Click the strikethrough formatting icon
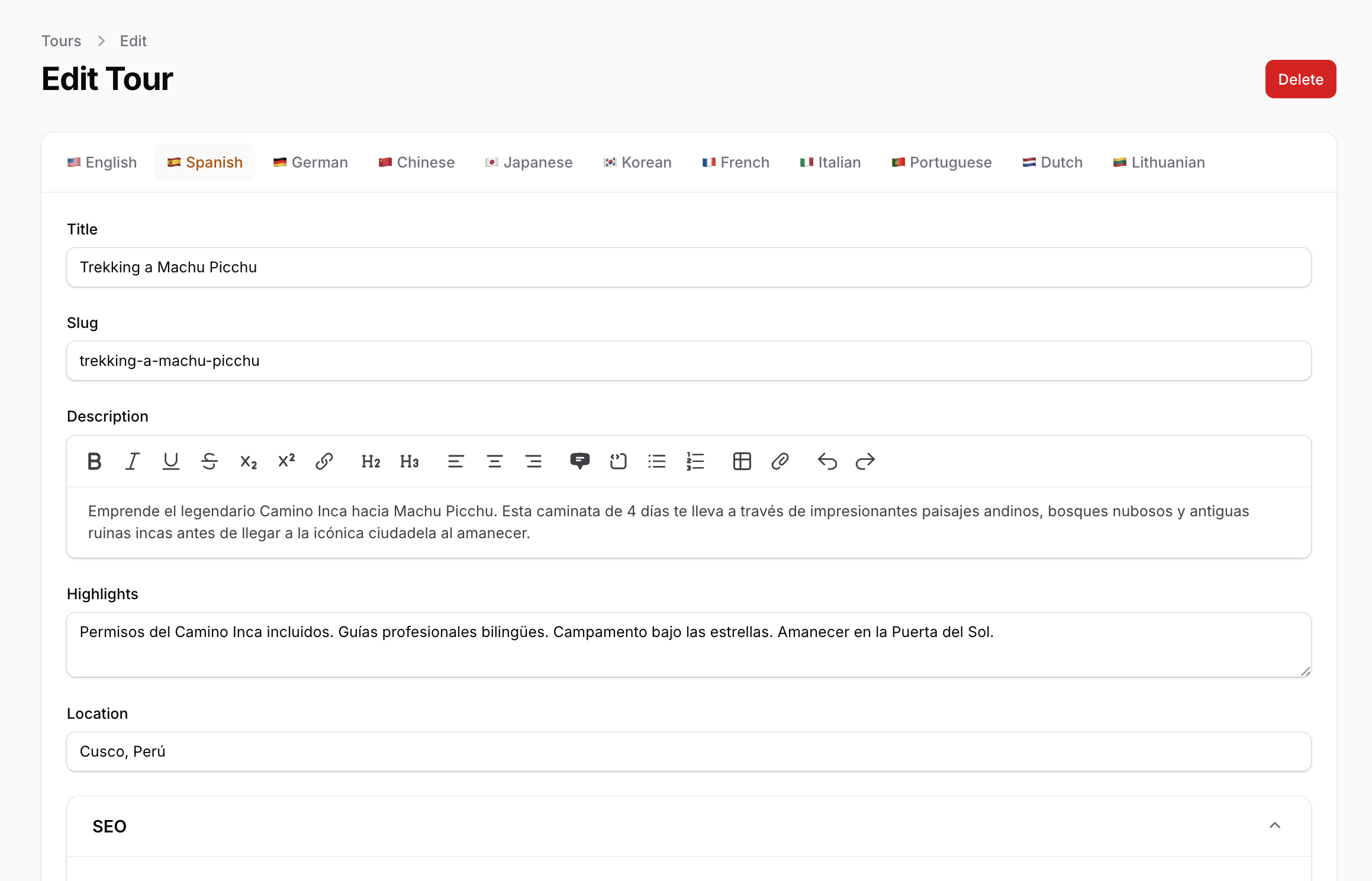 [x=210, y=461]
